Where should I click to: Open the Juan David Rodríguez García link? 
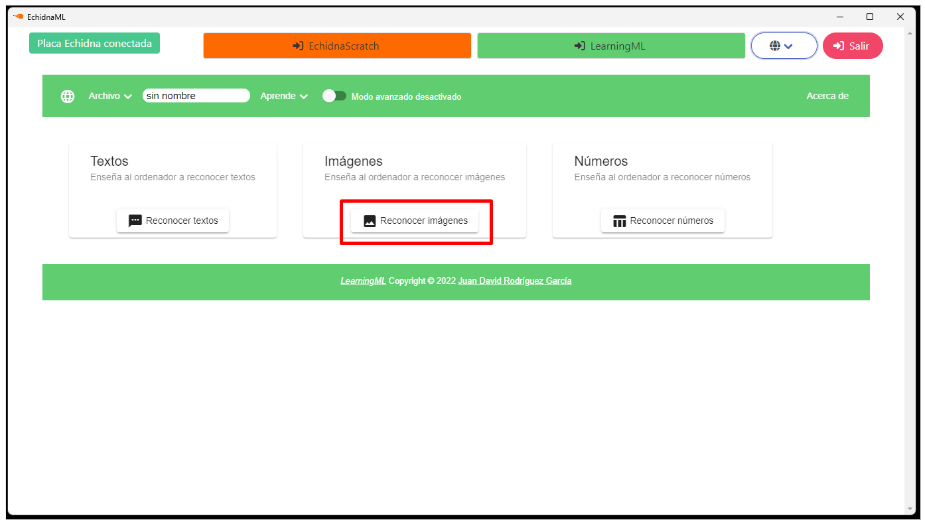(515, 281)
